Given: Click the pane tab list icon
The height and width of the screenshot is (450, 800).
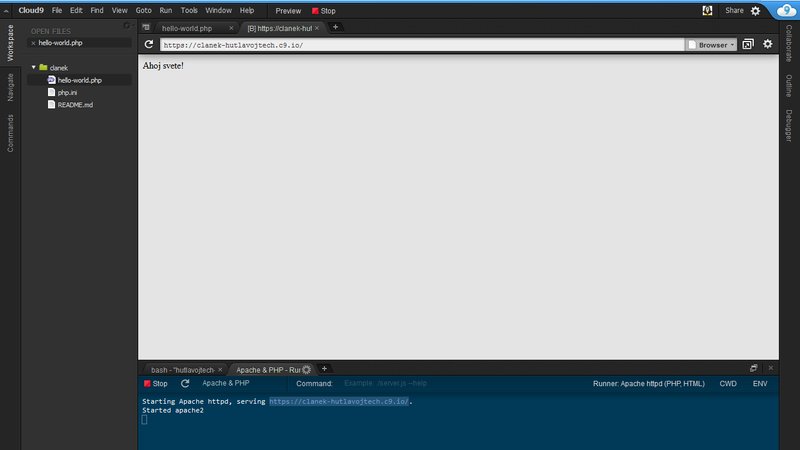Looking at the screenshot, I should [146, 28].
